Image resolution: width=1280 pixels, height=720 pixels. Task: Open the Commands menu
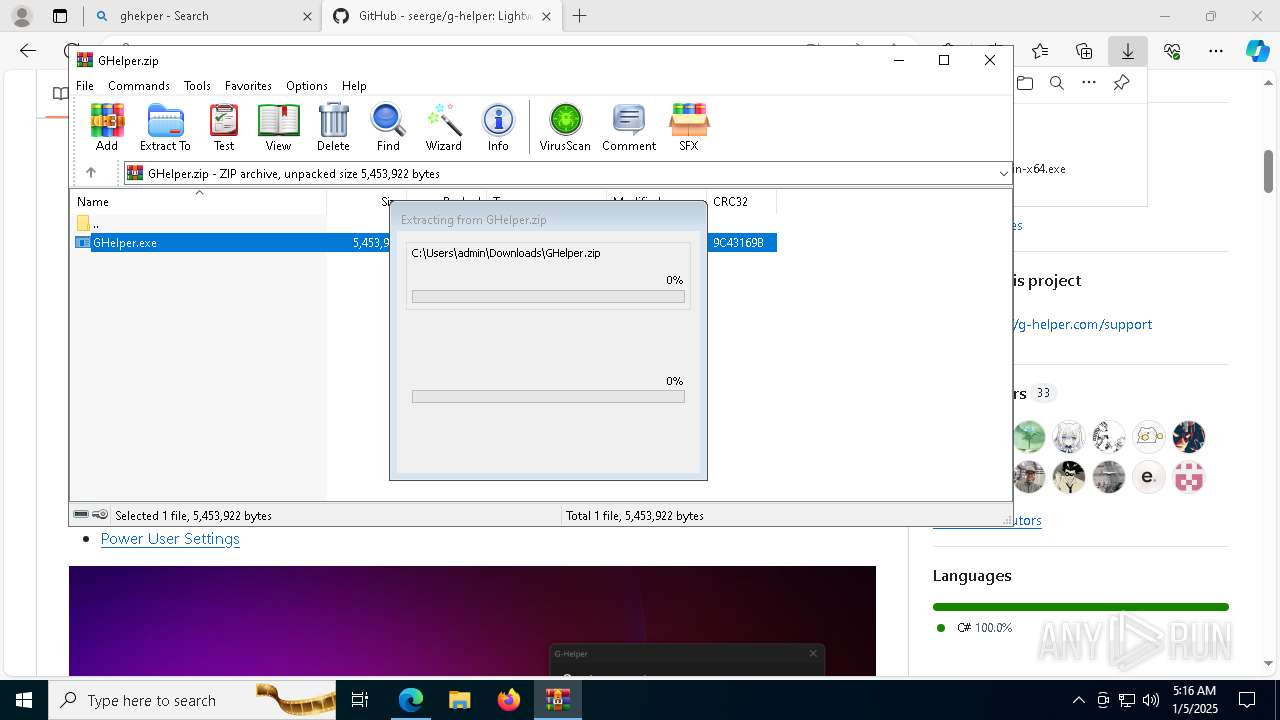[x=139, y=86]
